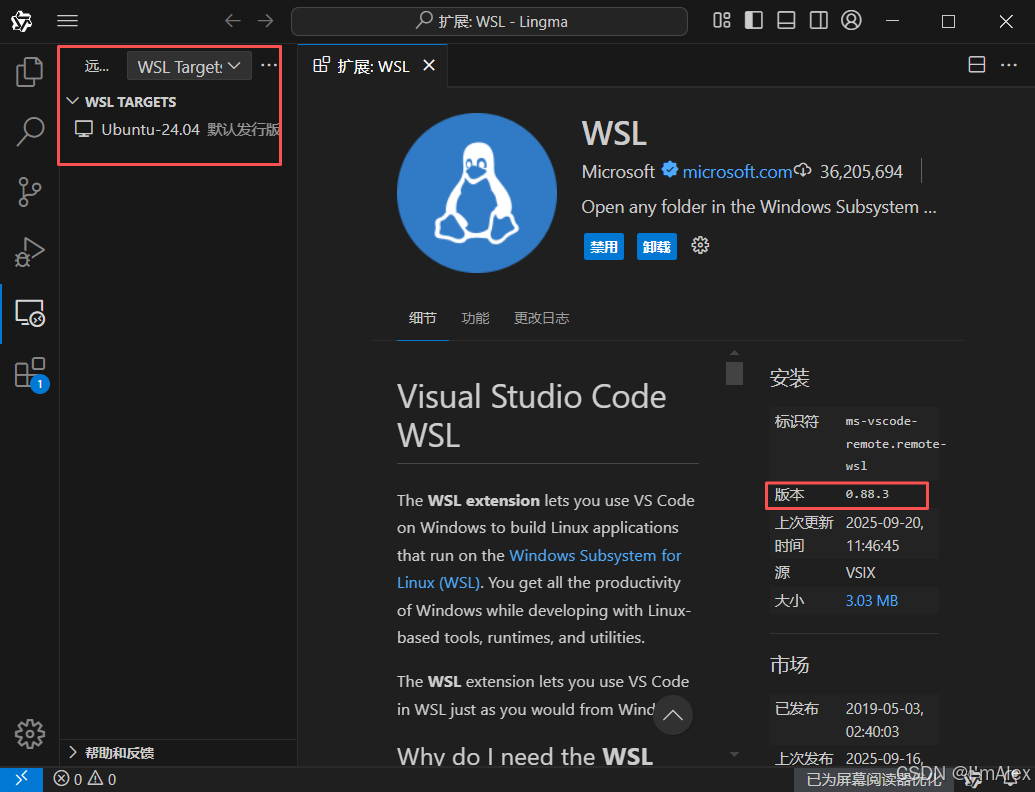This screenshot has height=792, width=1035.
Task: Click the command center search box
Action: pyautogui.click(x=489, y=21)
